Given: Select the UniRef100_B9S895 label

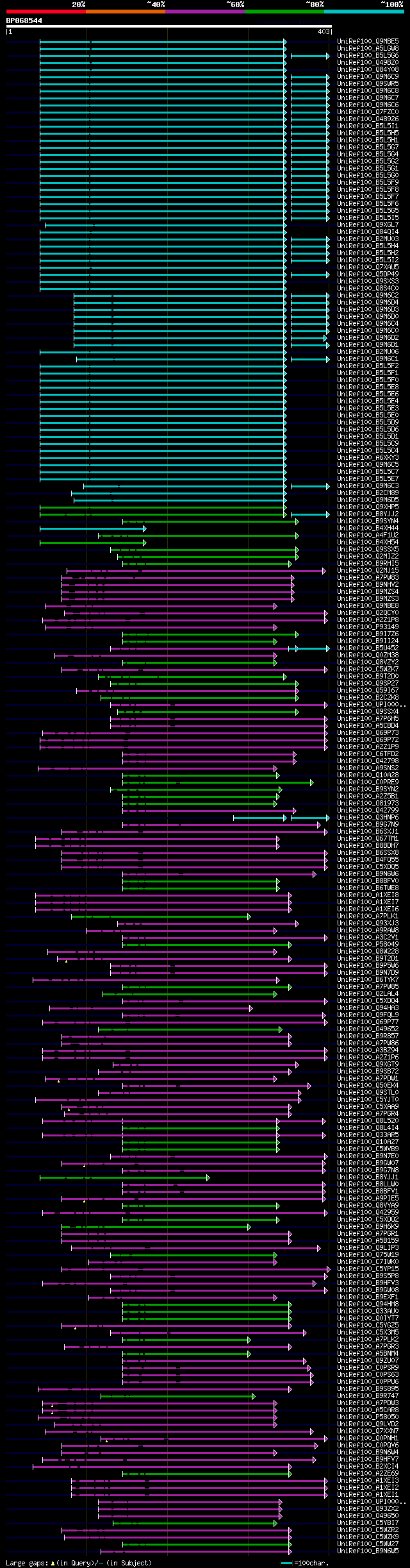Looking at the screenshot, I should [x=368, y=1388].
